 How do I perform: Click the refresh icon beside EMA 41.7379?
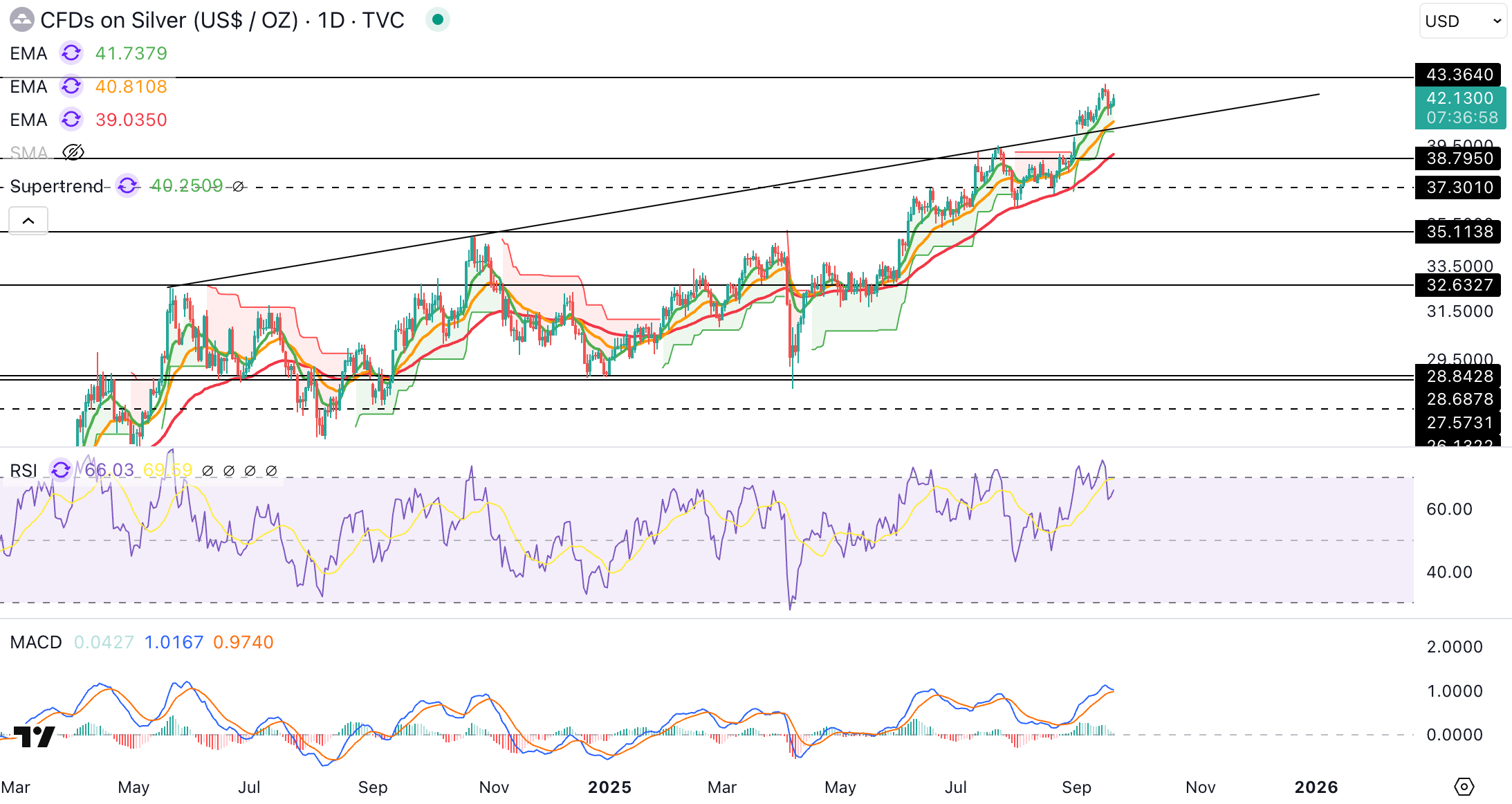pos(71,53)
